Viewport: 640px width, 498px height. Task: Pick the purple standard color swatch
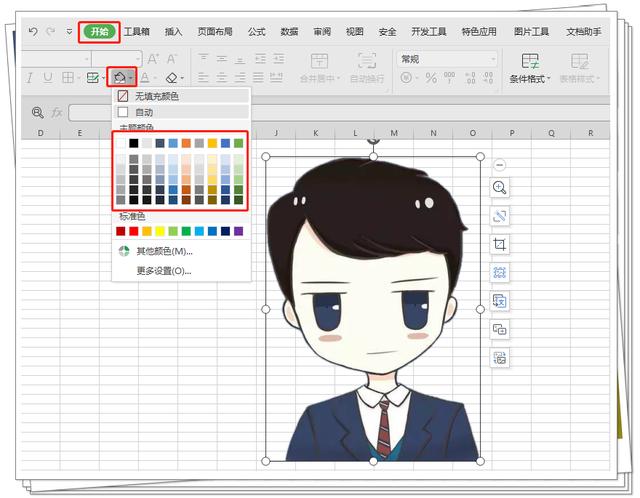(x=238, y=231)
